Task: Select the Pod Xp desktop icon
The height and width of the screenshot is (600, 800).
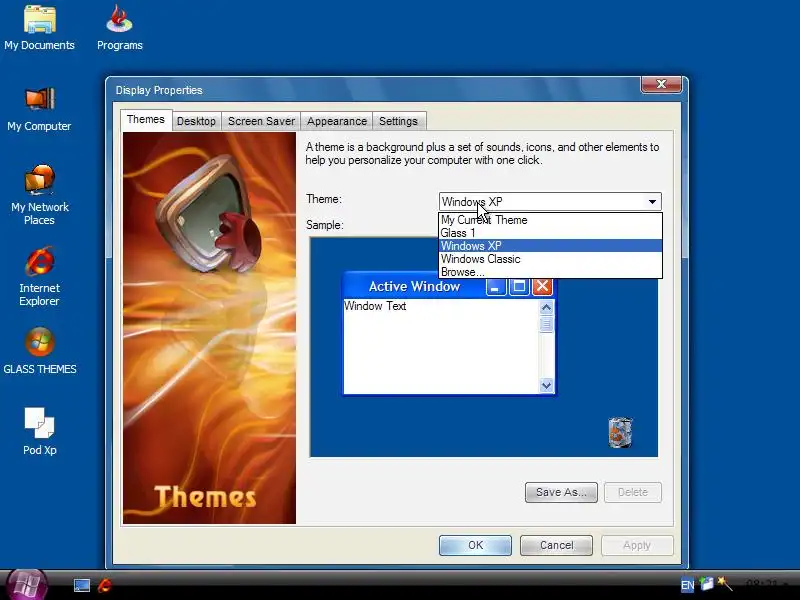Action: click(39, 431)
